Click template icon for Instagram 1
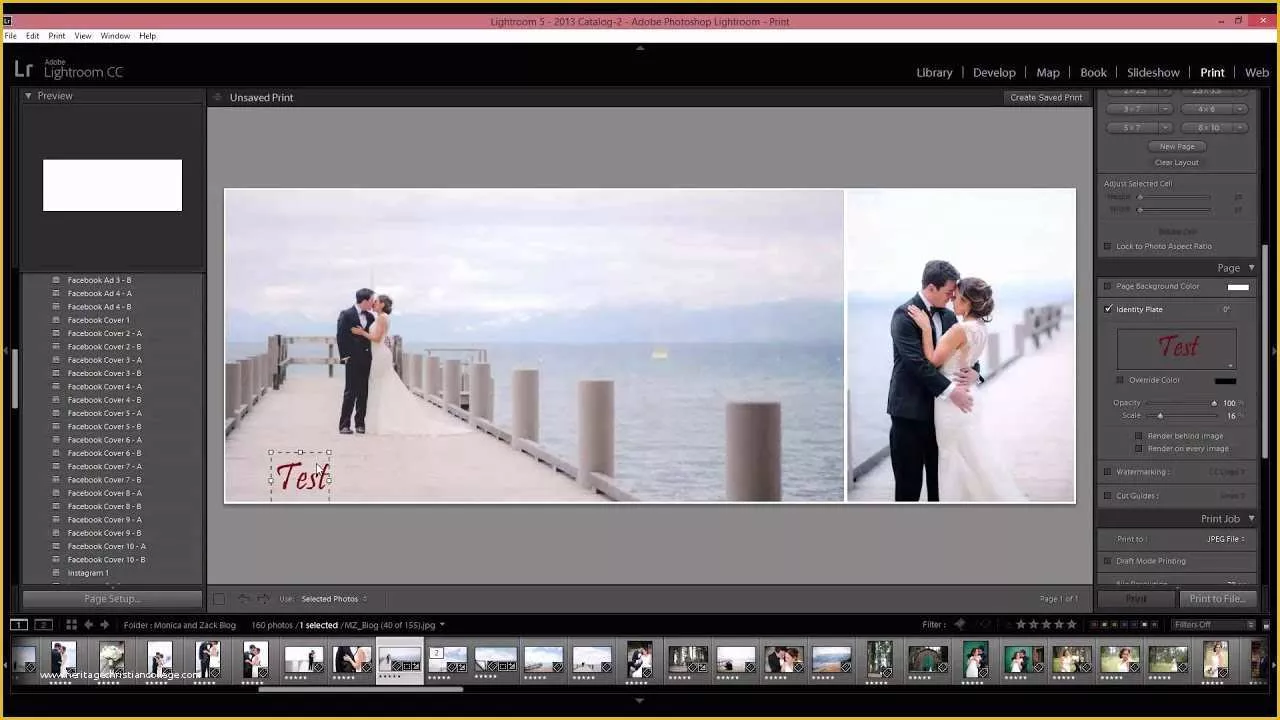 (x=56, y=573)
